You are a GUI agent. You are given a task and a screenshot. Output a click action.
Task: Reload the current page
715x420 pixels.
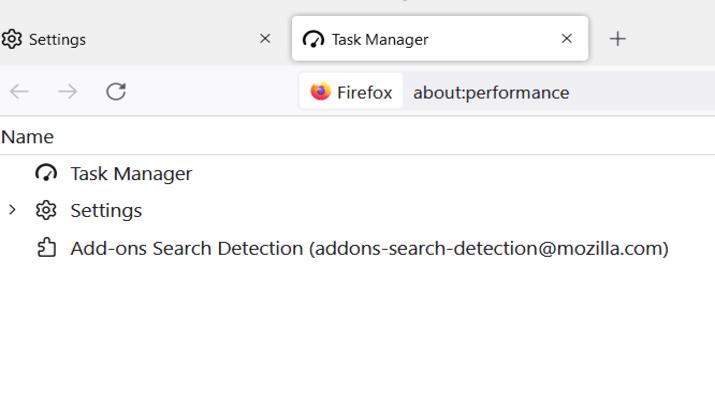116,92
